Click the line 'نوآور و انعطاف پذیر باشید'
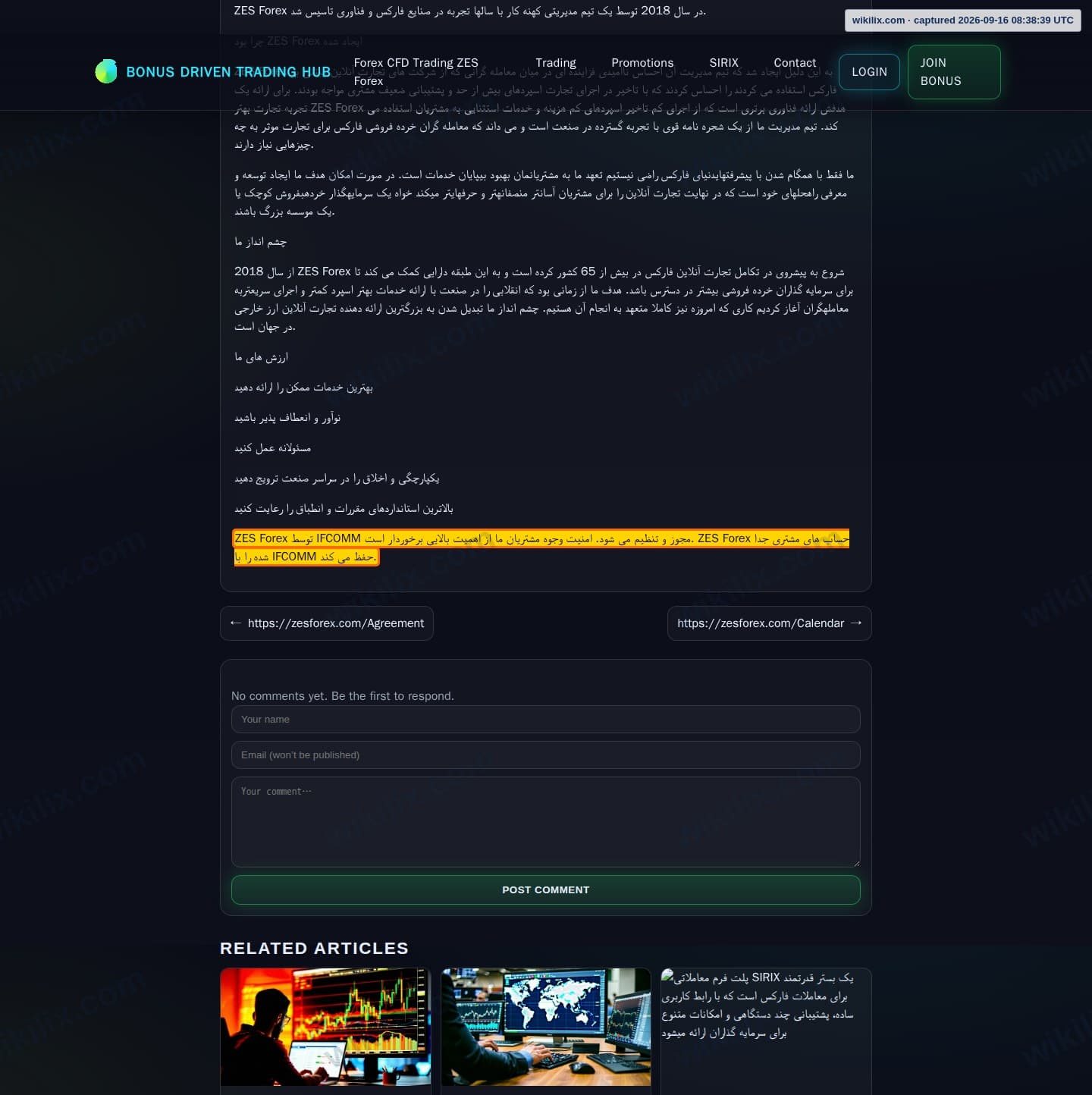The image size is (1092, 1095). [287, 418]
